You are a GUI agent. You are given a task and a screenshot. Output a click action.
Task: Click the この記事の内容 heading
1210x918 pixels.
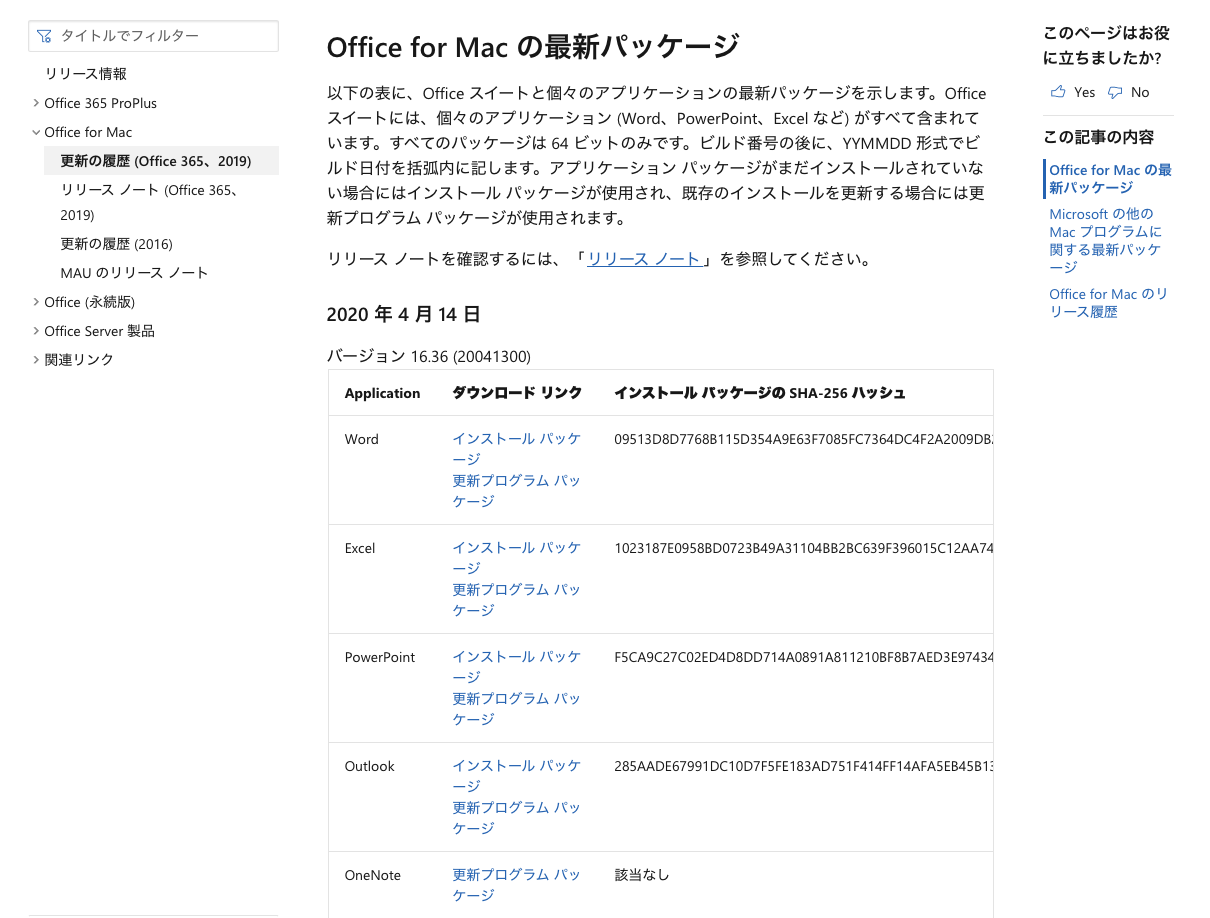[x=1098, y=137]
